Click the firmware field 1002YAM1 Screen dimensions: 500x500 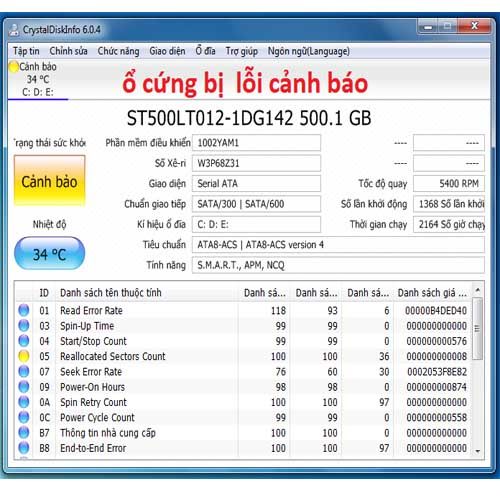coord(256,143)
